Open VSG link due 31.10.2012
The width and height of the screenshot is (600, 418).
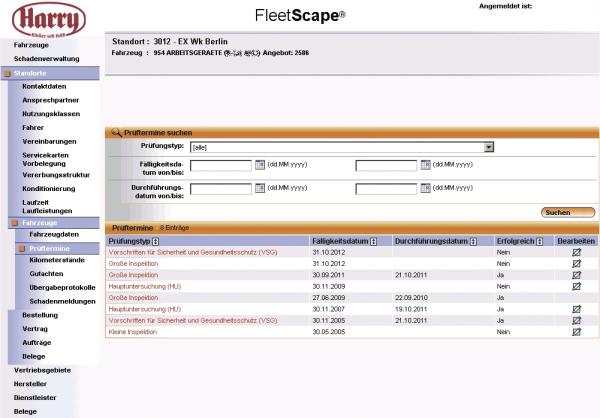click(193, 253)
